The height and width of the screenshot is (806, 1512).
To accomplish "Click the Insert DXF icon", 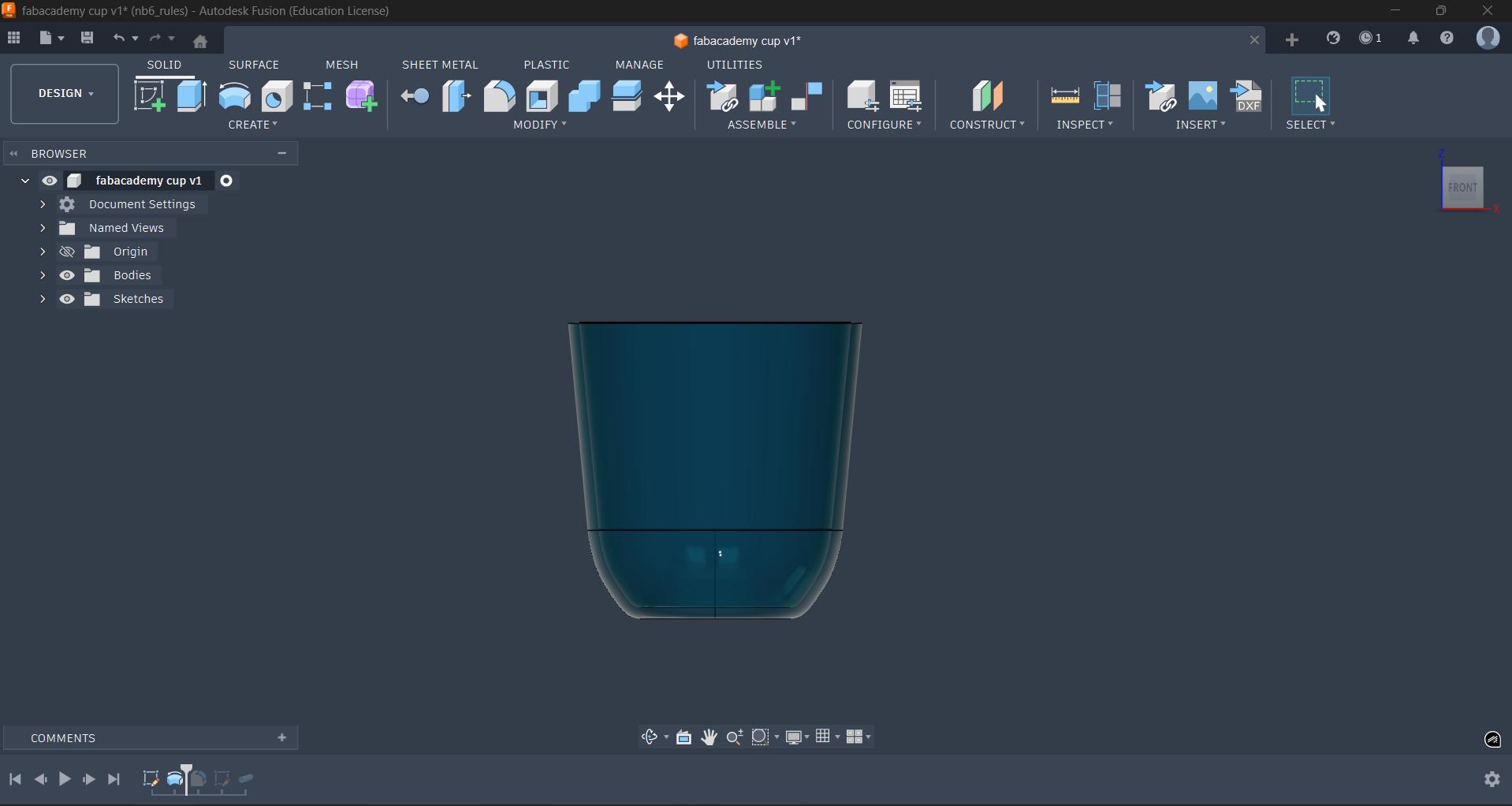I will [x=1249, y=96].
